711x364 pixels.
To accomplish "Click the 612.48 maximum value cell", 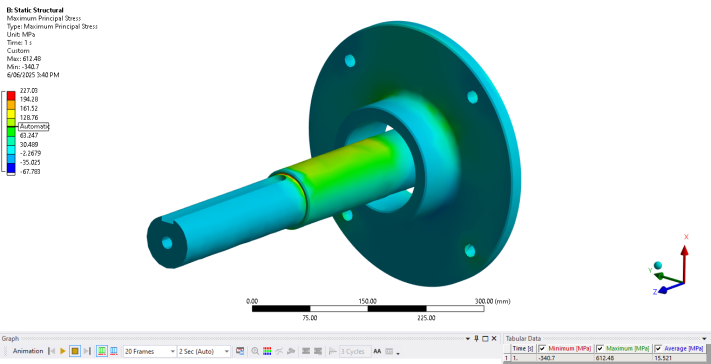I will [623, 358].
